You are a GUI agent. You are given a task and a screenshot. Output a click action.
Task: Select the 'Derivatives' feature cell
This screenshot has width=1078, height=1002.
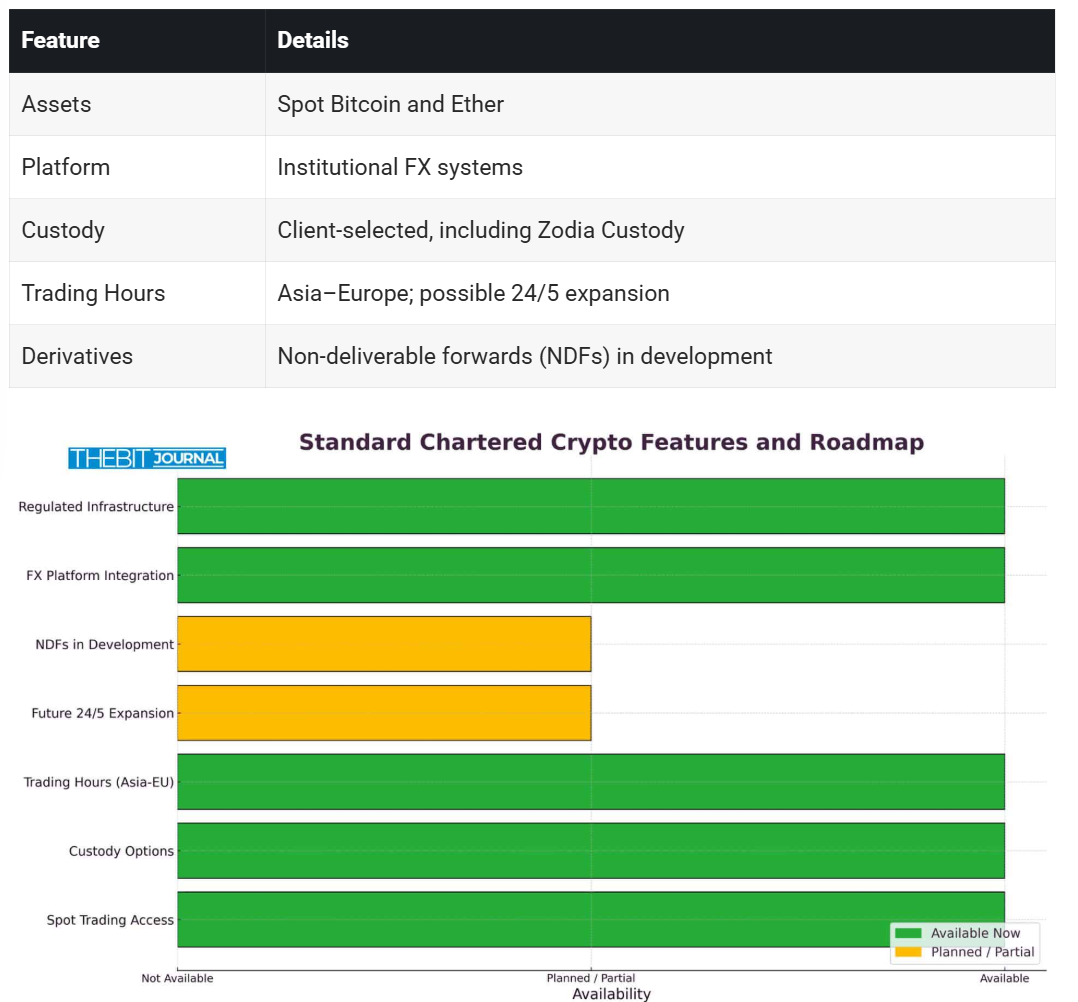[137, 356]
